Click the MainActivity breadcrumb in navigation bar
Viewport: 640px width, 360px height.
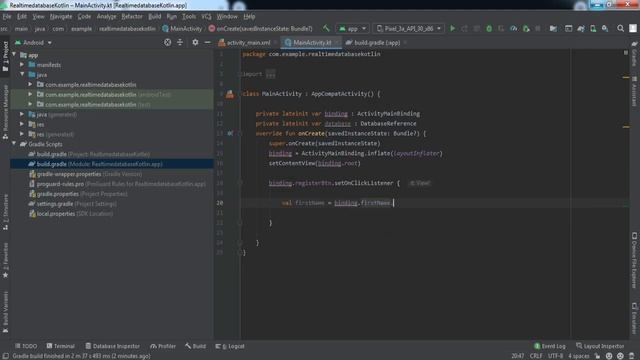pyautogui.click(x=182, y=29)
